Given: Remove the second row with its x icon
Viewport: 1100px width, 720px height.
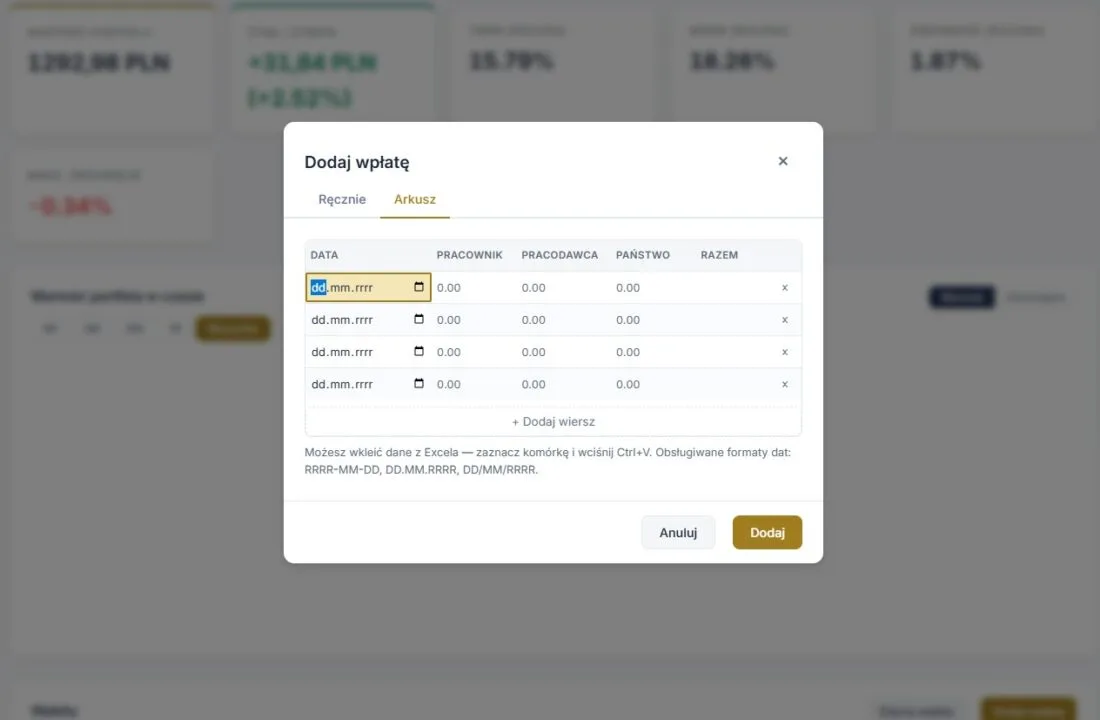Looking at the screenshot, I should click(785, 320).
